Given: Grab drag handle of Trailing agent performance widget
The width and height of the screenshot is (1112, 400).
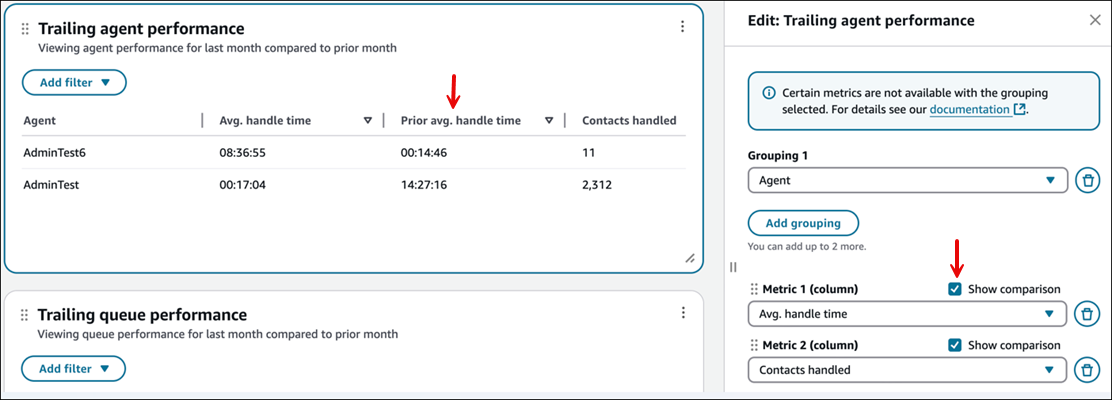Looking at the screenshot, I should [25, 30].
